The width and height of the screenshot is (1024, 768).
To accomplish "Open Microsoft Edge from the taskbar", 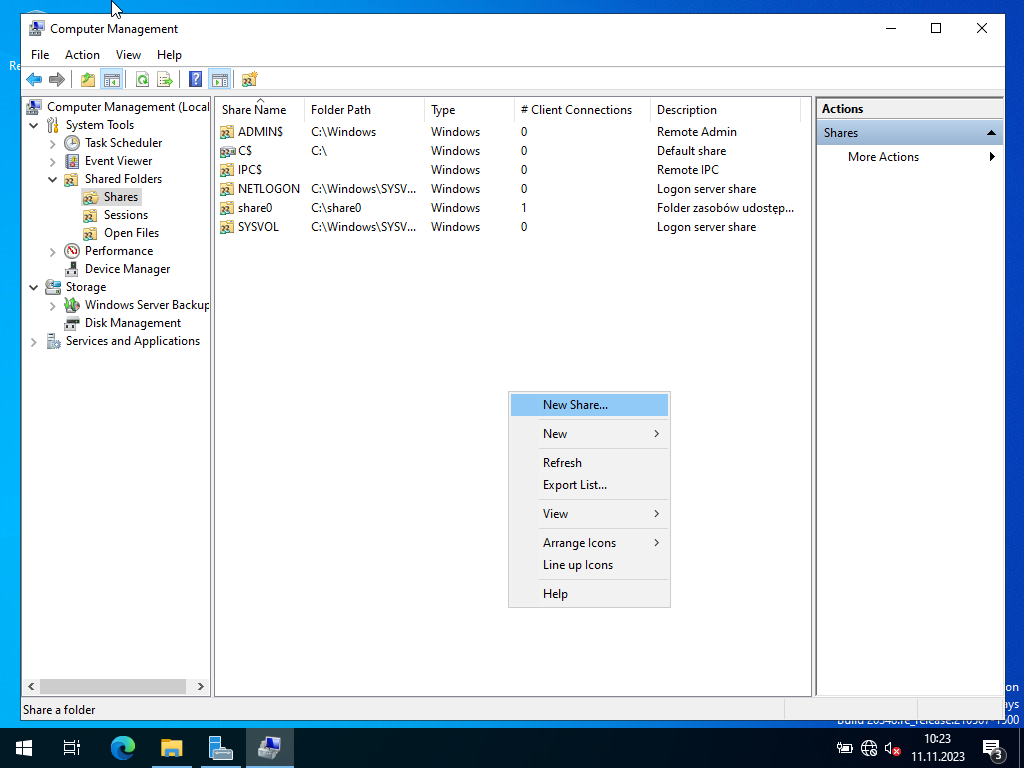I will 122,748.
